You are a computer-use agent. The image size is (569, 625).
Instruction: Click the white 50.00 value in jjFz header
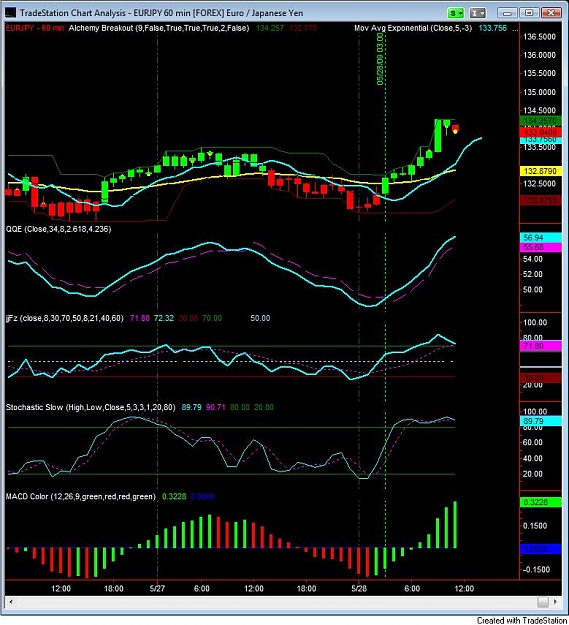coord(260,318)
